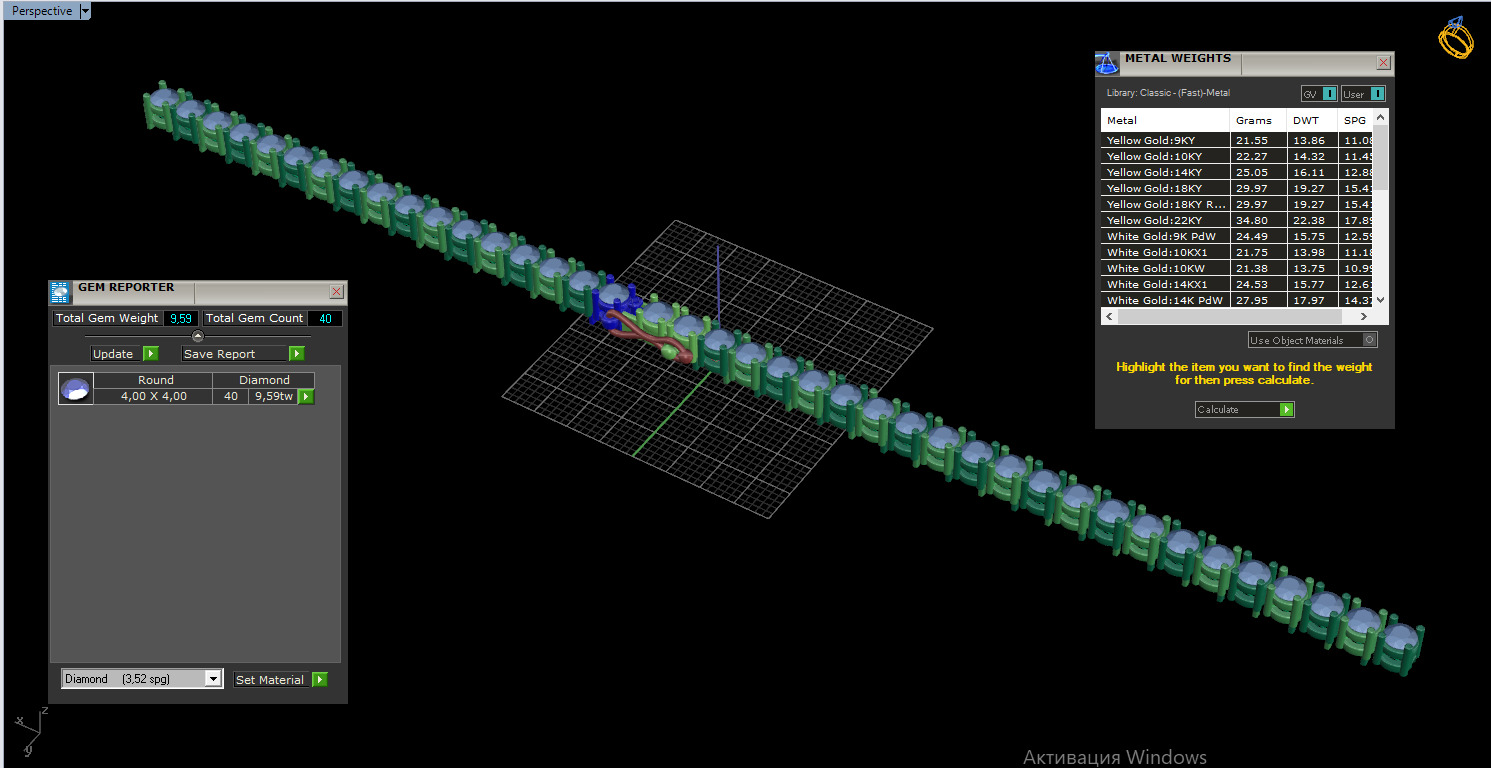Click the Metal column header
The image size is (1491, 768).
[x=1166, y=120]
